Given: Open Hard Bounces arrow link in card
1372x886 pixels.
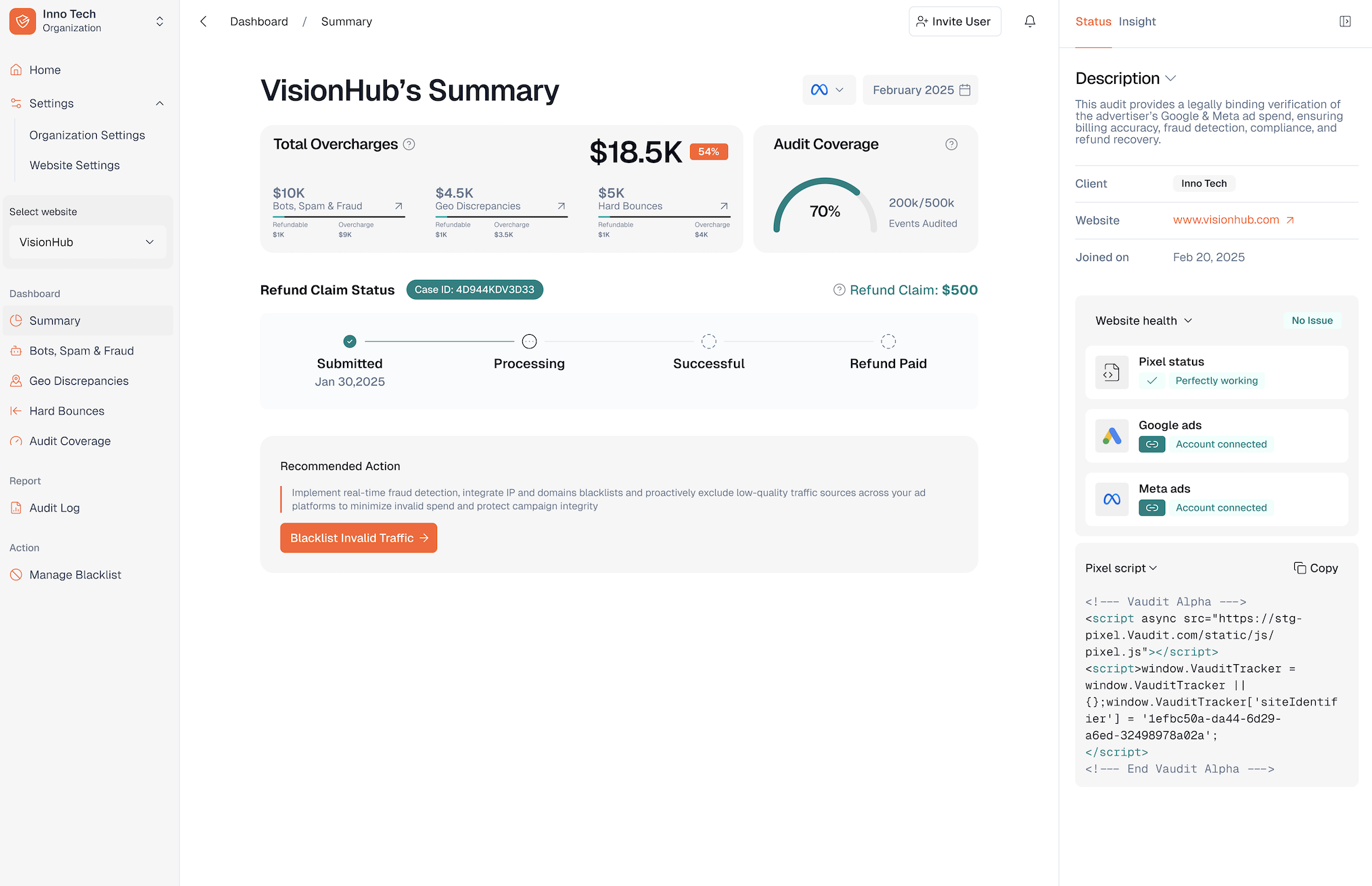Looking at the screenshot, I should [724, 206].
